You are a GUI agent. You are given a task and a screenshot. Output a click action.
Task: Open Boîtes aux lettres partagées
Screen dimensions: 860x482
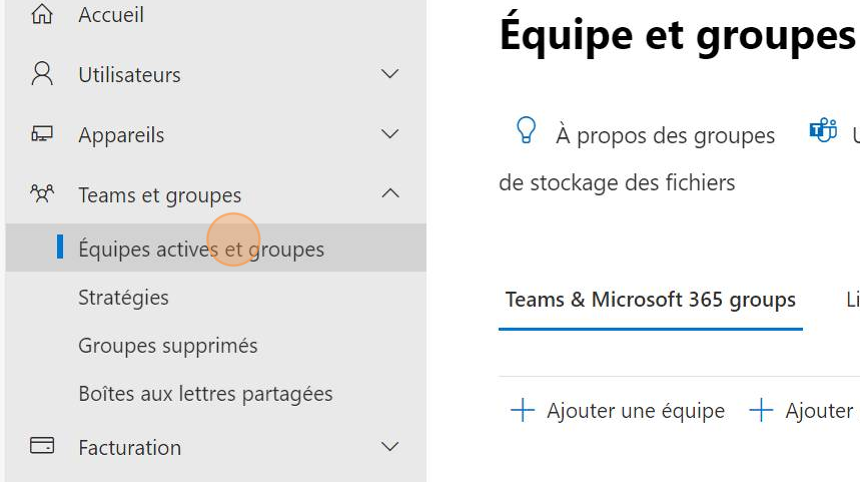[x=205, y=393]
